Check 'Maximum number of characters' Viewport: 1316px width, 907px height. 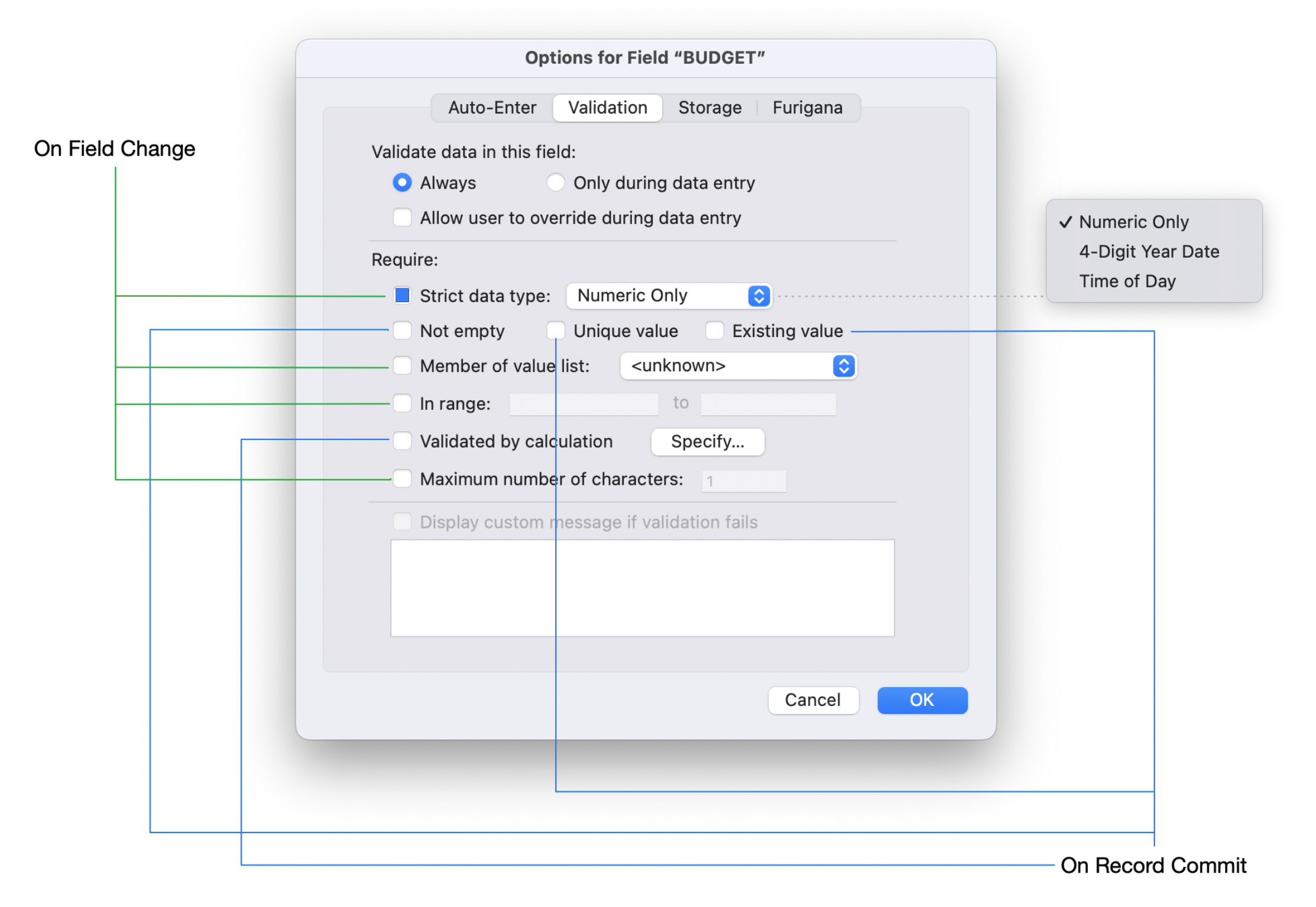(x=402, y=478)
